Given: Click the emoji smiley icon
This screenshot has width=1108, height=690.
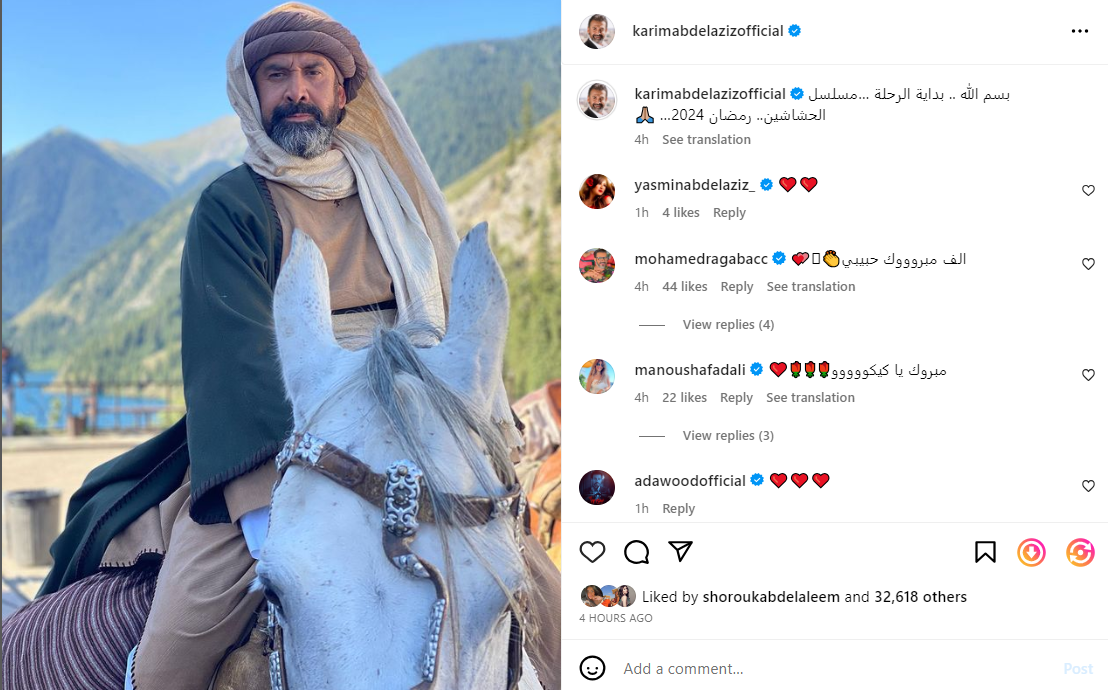Looking at the screenshot, I should click(593, 668).
